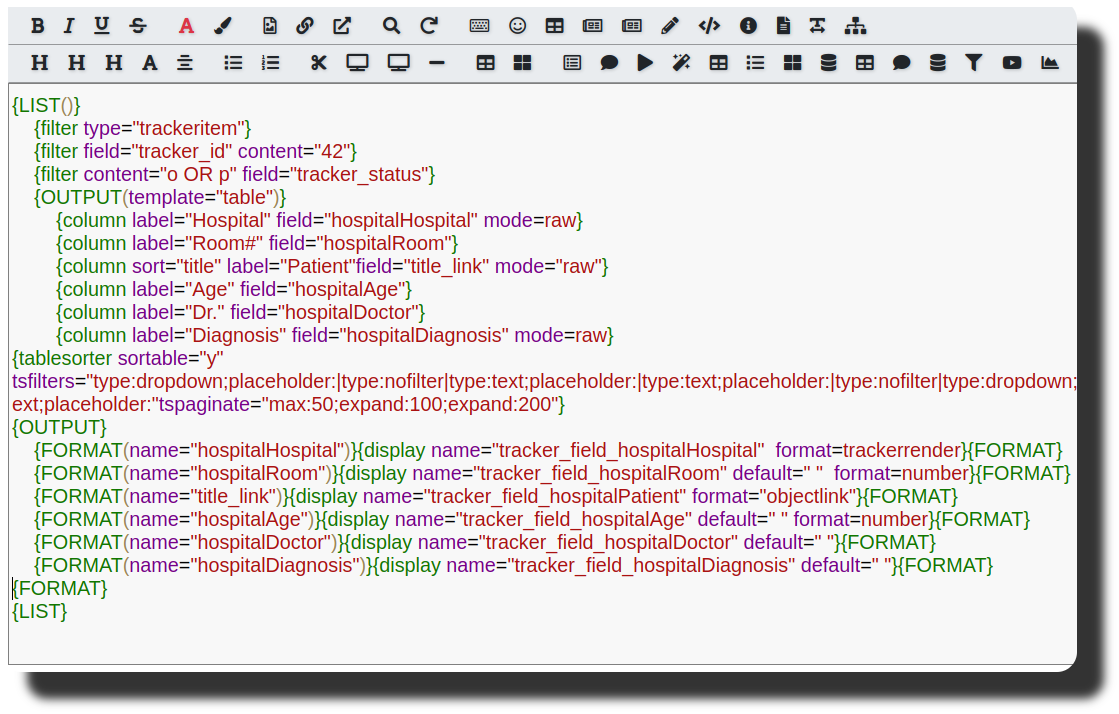
Task: Insert an image via file-image icon
Action: [270, 26]
